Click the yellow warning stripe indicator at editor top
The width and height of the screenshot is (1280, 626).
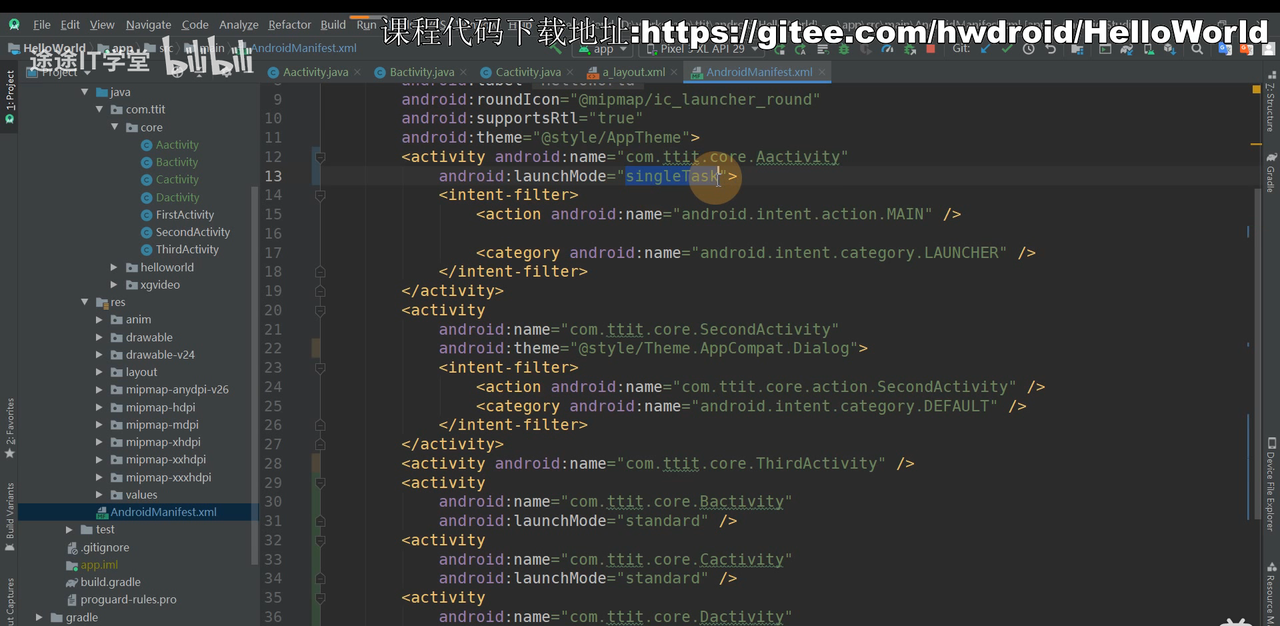(x=1256, y=90)
